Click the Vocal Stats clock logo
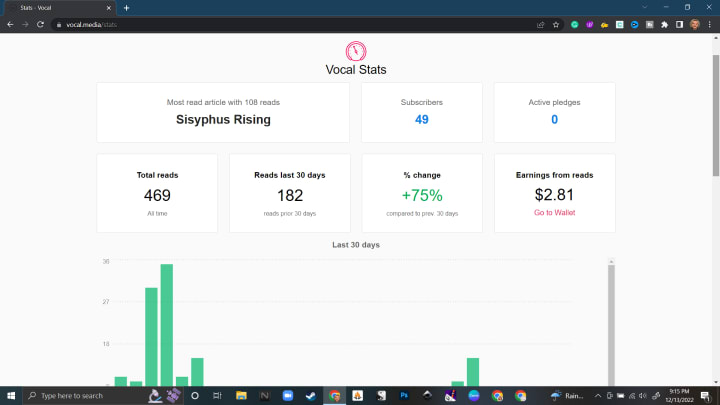Image resolution: width=720 pixels, height=405 pixels. (356, 51)
